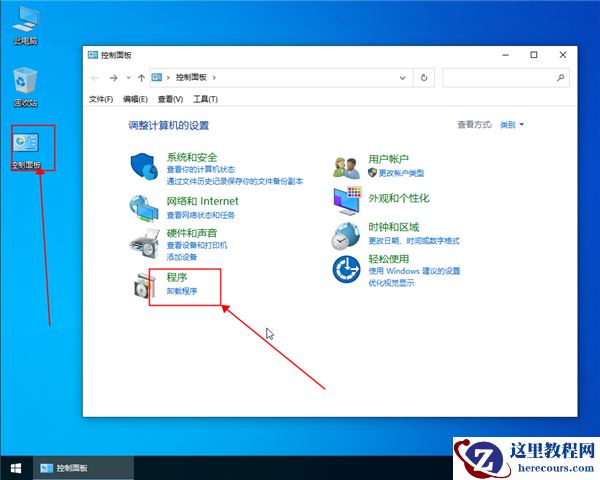Click the 控制面板 taskbar button
Viewport: 600px width, 480px height.
83,468
